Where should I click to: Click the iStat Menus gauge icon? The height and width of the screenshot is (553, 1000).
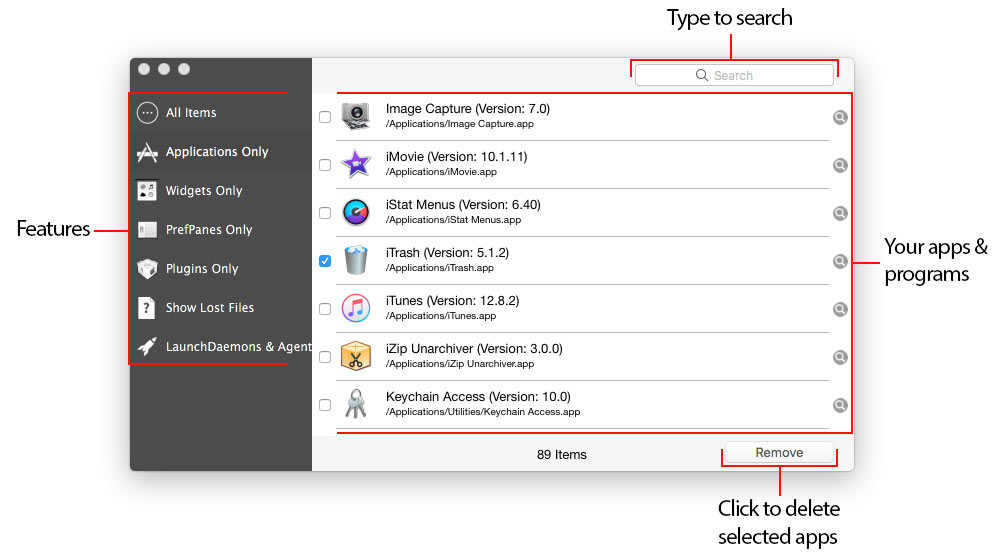tap(356, 212)
